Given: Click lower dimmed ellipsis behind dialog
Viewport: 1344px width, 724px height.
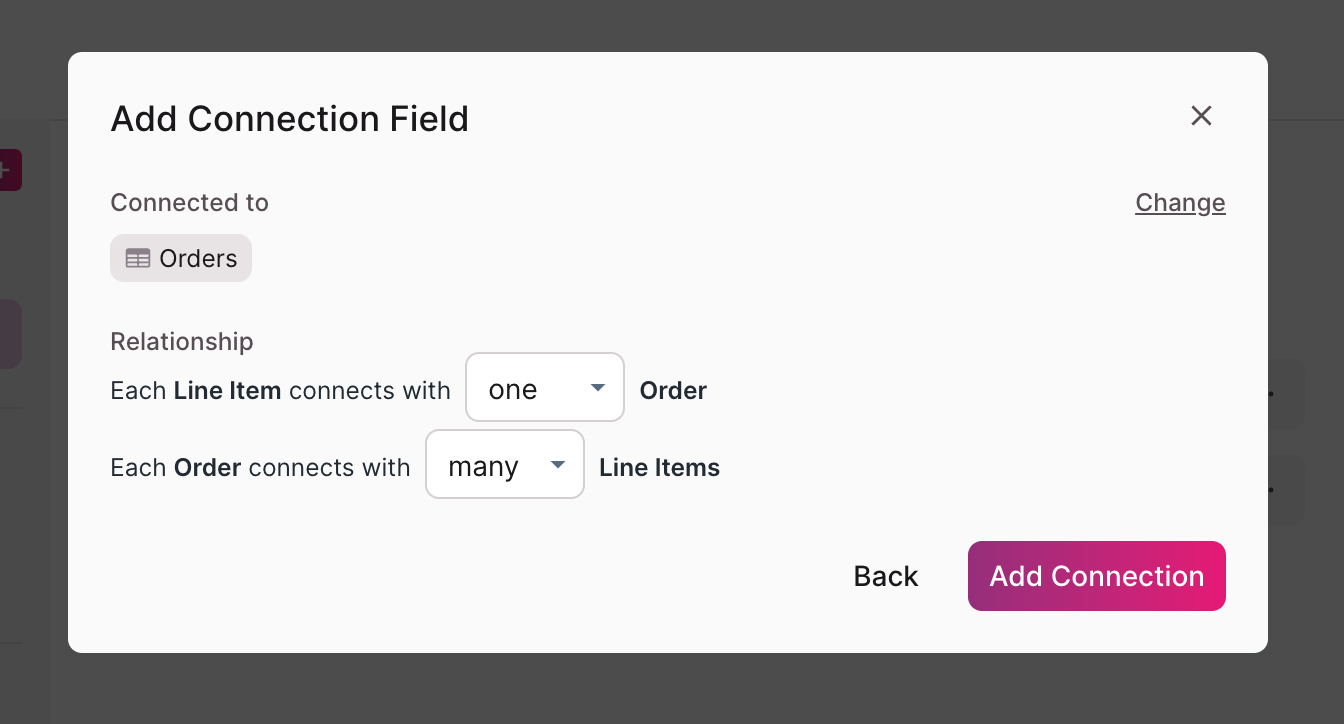Looking at the screenshot, I should (1272, 490).
